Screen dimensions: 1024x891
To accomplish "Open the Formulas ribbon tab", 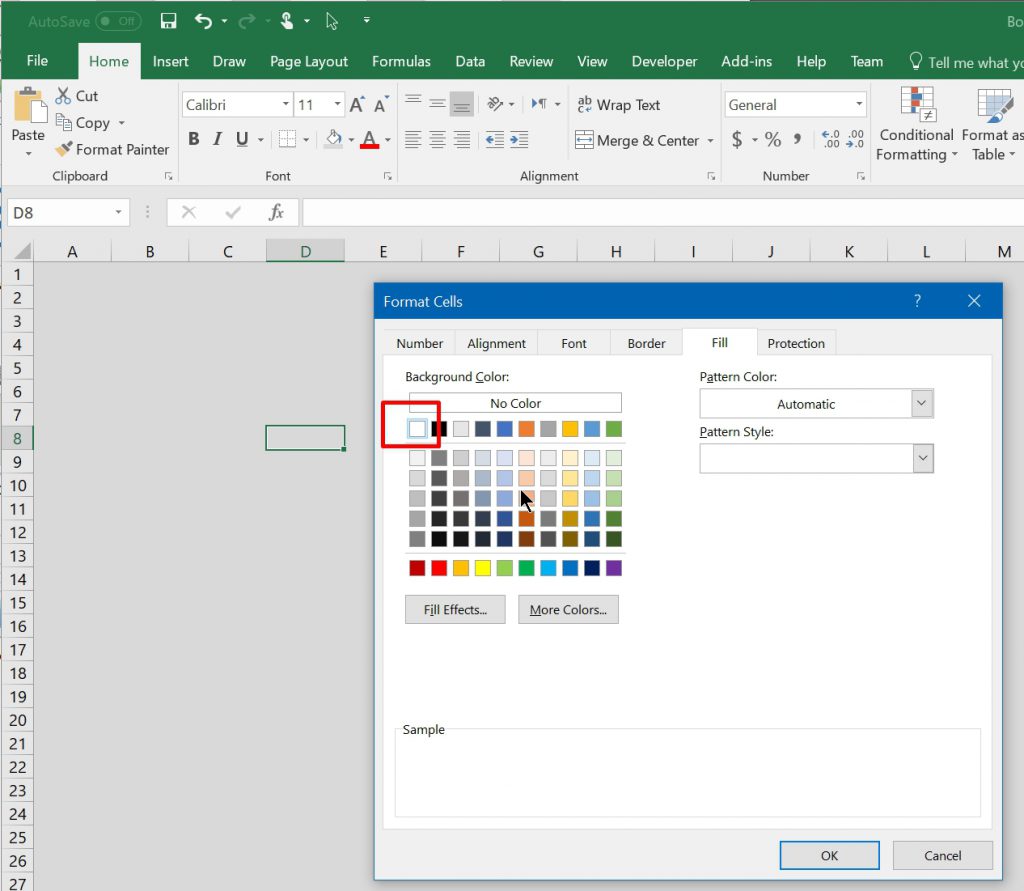I will click(x=401, y=61).
